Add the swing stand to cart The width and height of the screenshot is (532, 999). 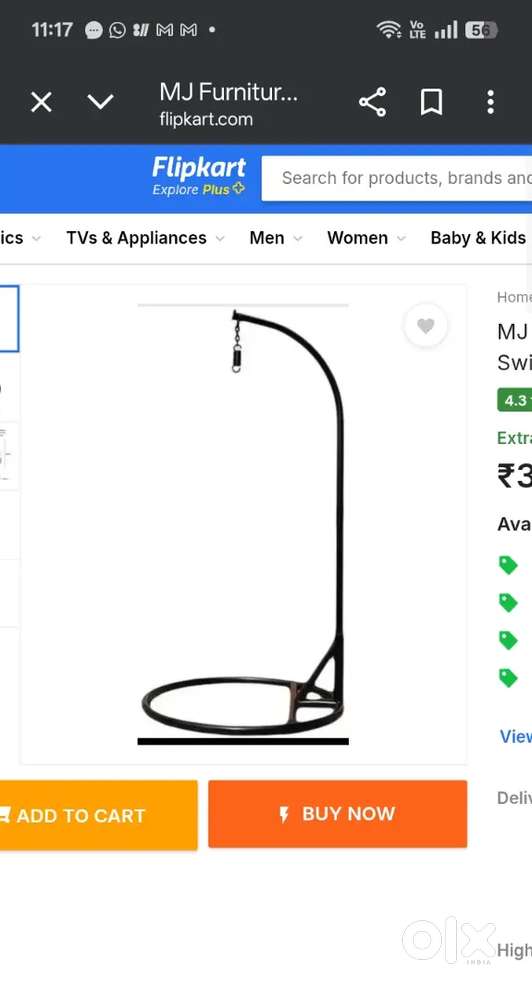tap(98, 816)
